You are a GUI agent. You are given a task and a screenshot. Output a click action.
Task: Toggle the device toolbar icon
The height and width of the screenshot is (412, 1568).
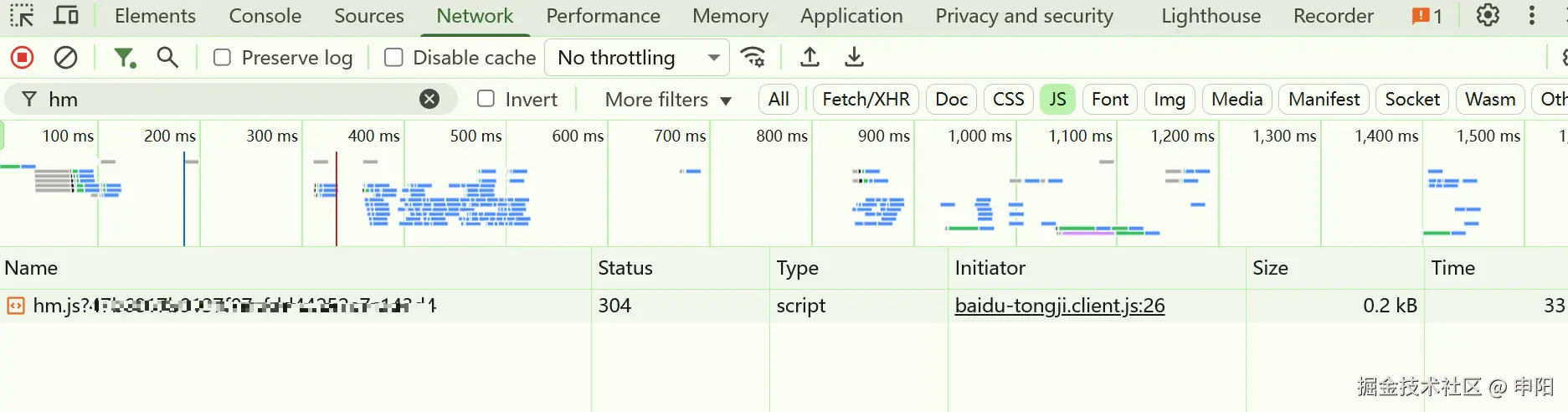coord(65,15)
